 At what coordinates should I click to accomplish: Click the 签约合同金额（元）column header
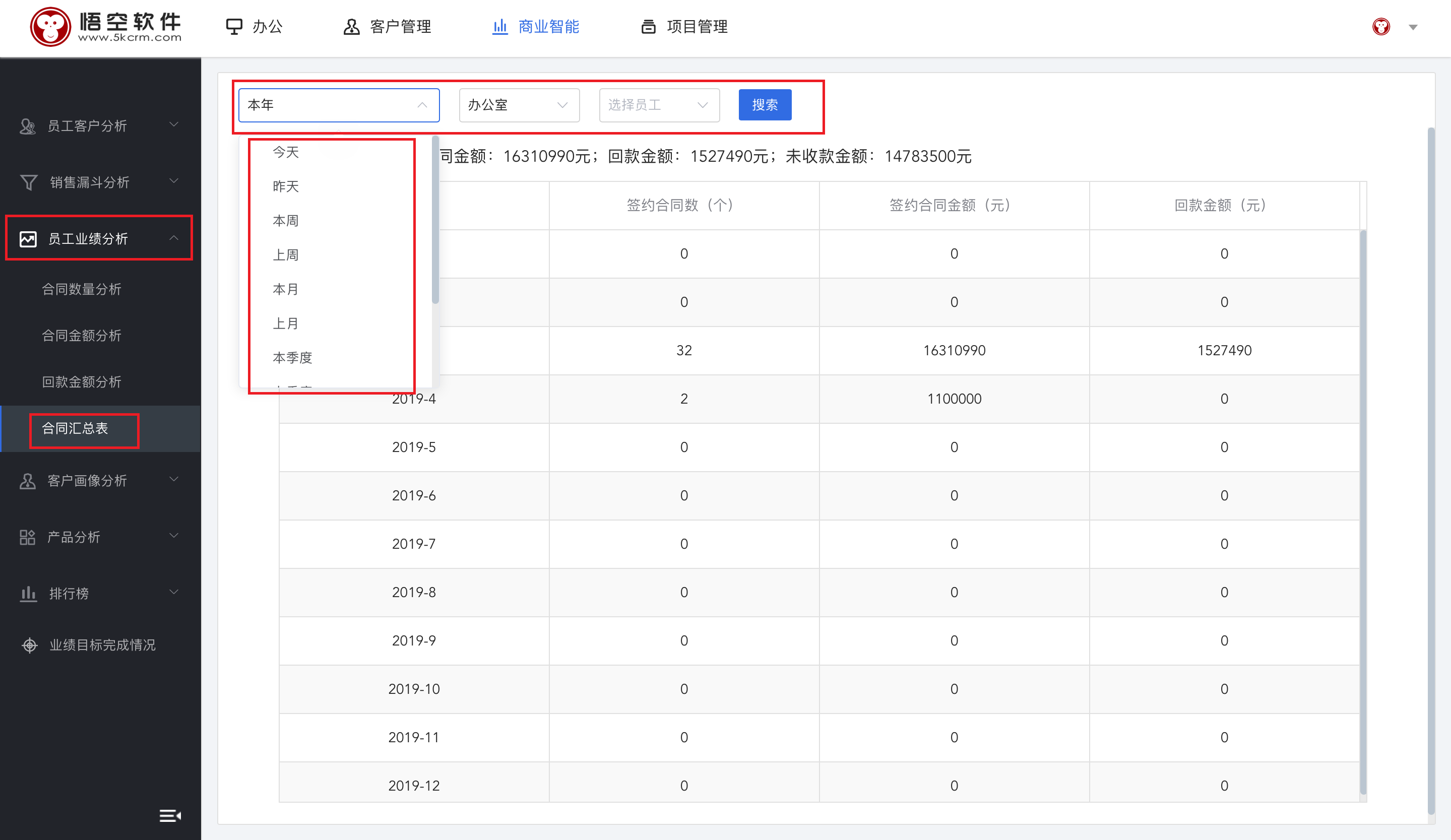pyautogui.click(x=954, y=205)
